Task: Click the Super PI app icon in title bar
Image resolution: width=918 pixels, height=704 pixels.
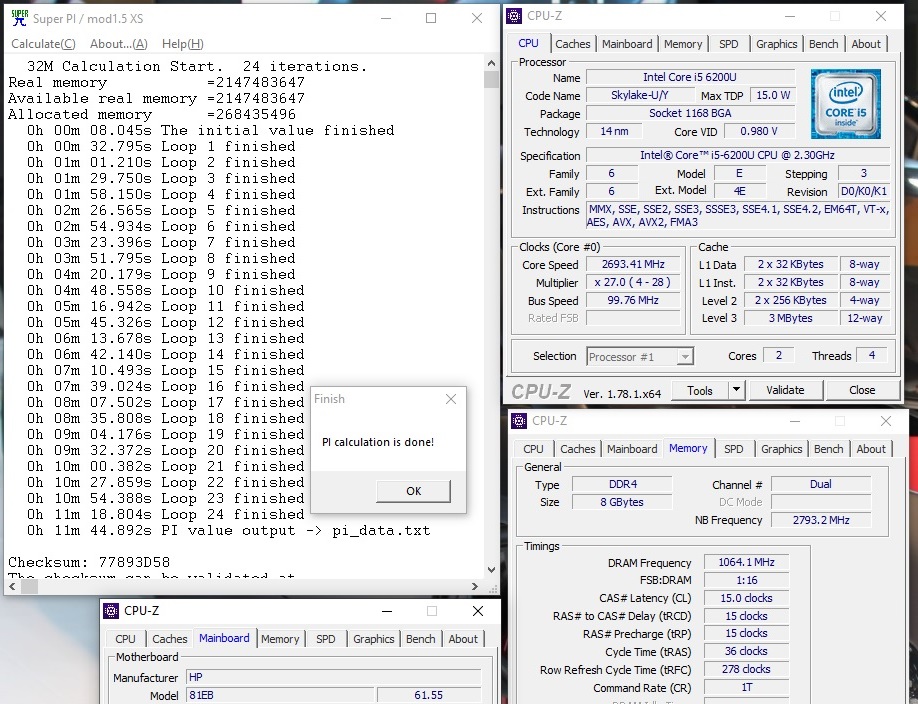Action: [19, 18]
